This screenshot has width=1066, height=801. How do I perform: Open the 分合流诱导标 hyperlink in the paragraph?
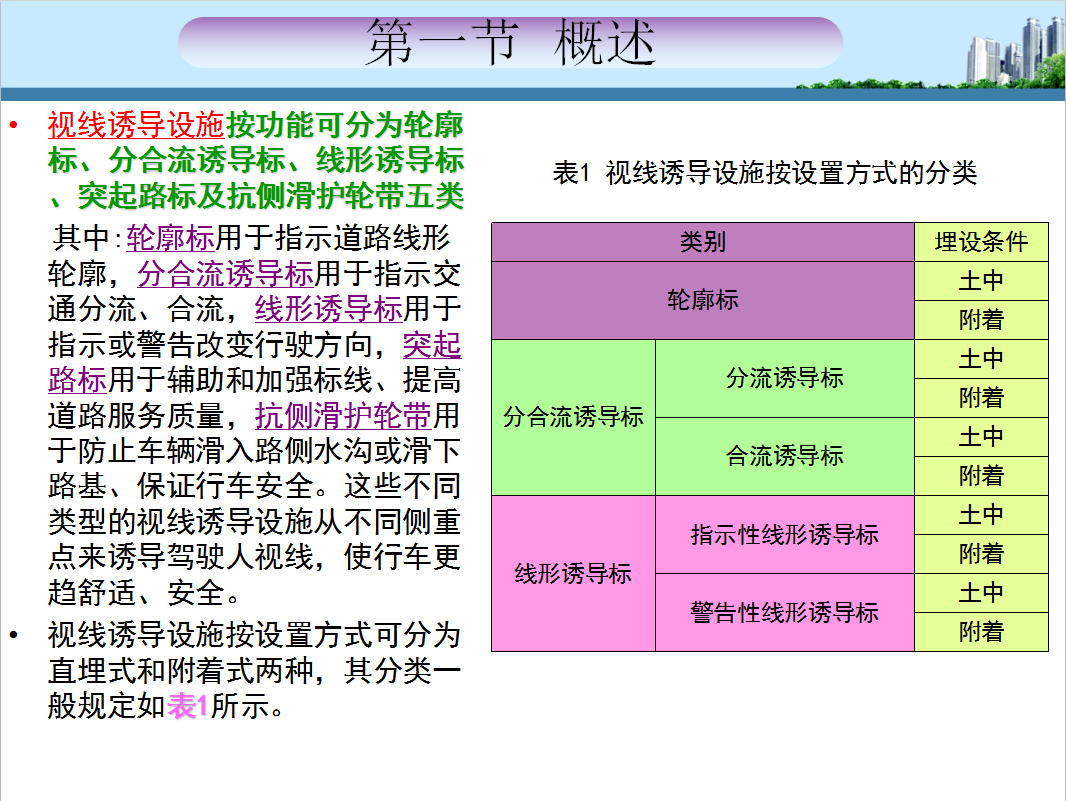225,274
